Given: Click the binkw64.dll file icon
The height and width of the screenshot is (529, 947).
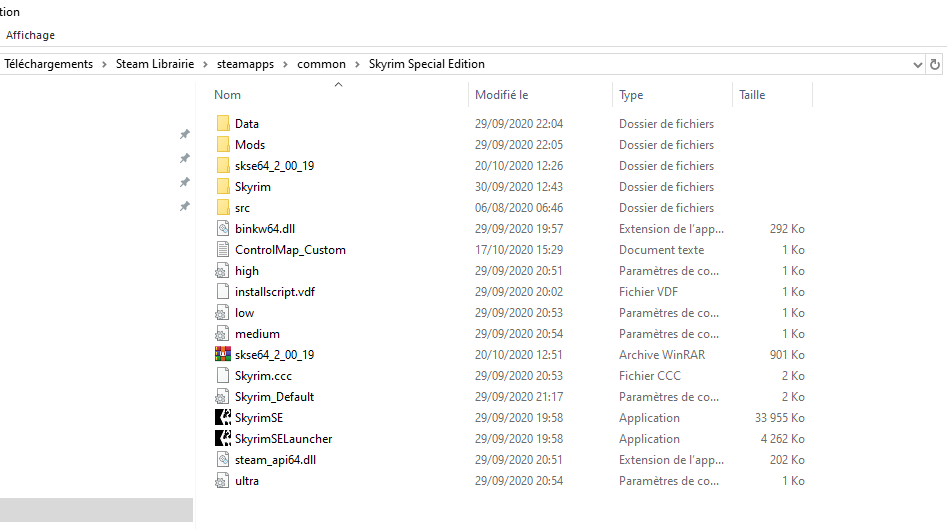Looking at the screenshot, I should 223,228.
